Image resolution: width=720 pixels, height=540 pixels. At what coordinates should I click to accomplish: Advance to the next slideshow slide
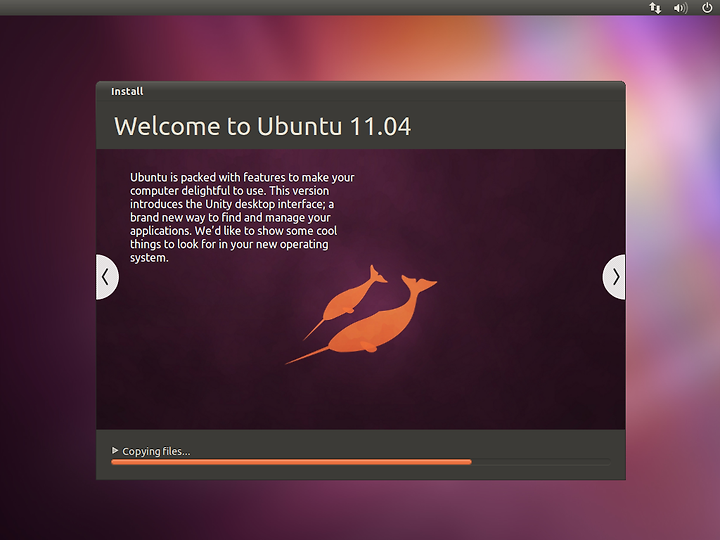click(x=614, y=277)
